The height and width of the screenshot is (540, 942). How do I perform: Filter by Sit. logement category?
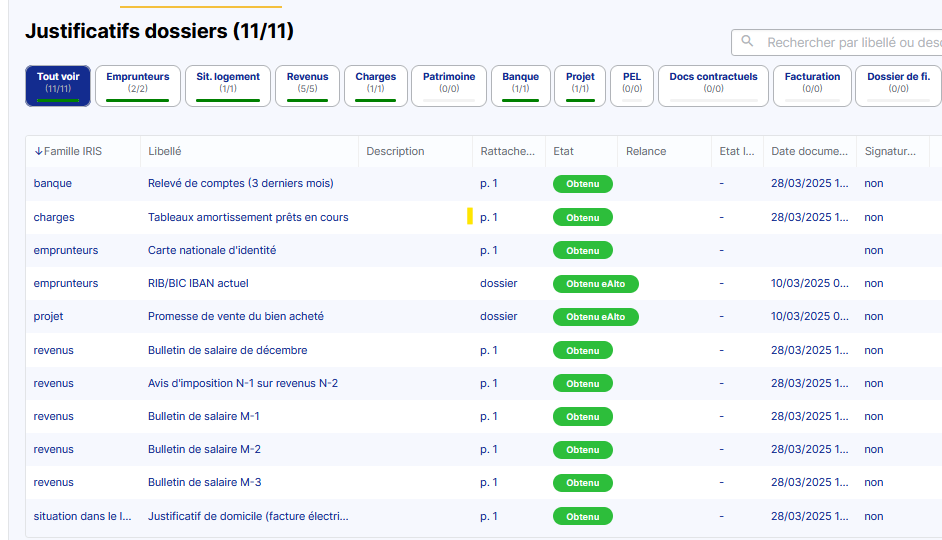pyautogui.click(x=228, y=86)
